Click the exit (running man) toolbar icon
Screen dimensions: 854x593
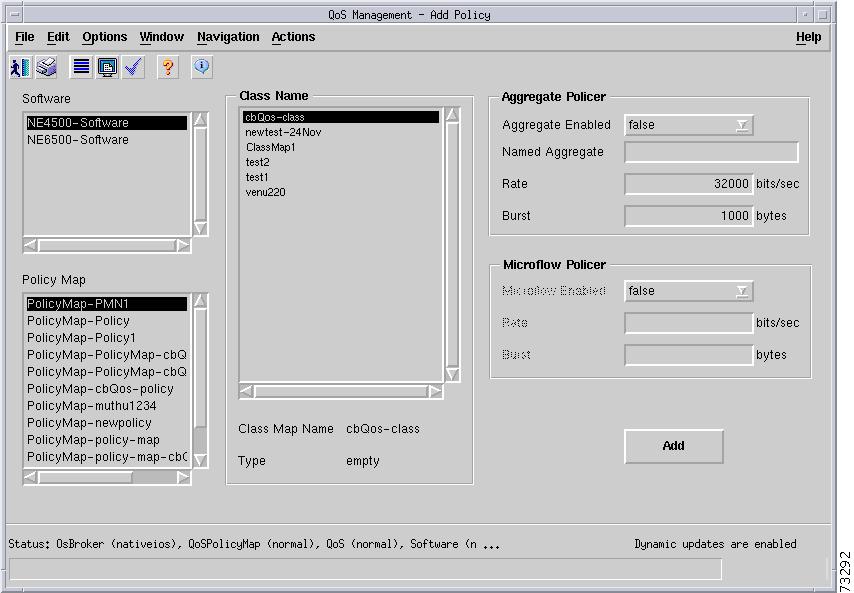point(20,68)
